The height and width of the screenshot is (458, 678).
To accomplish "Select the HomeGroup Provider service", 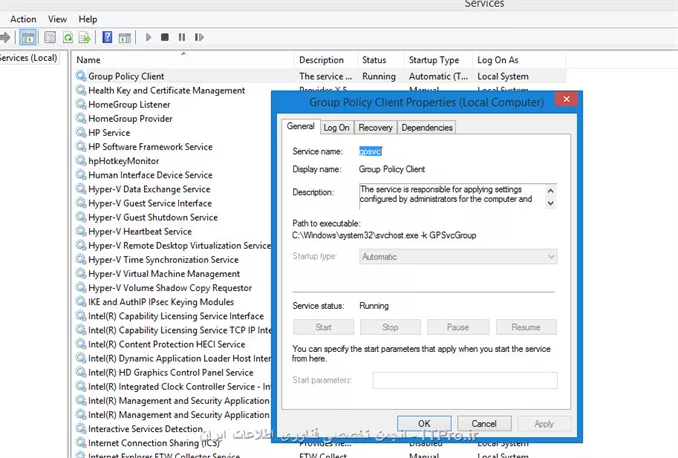I will (x=130, y=119).
